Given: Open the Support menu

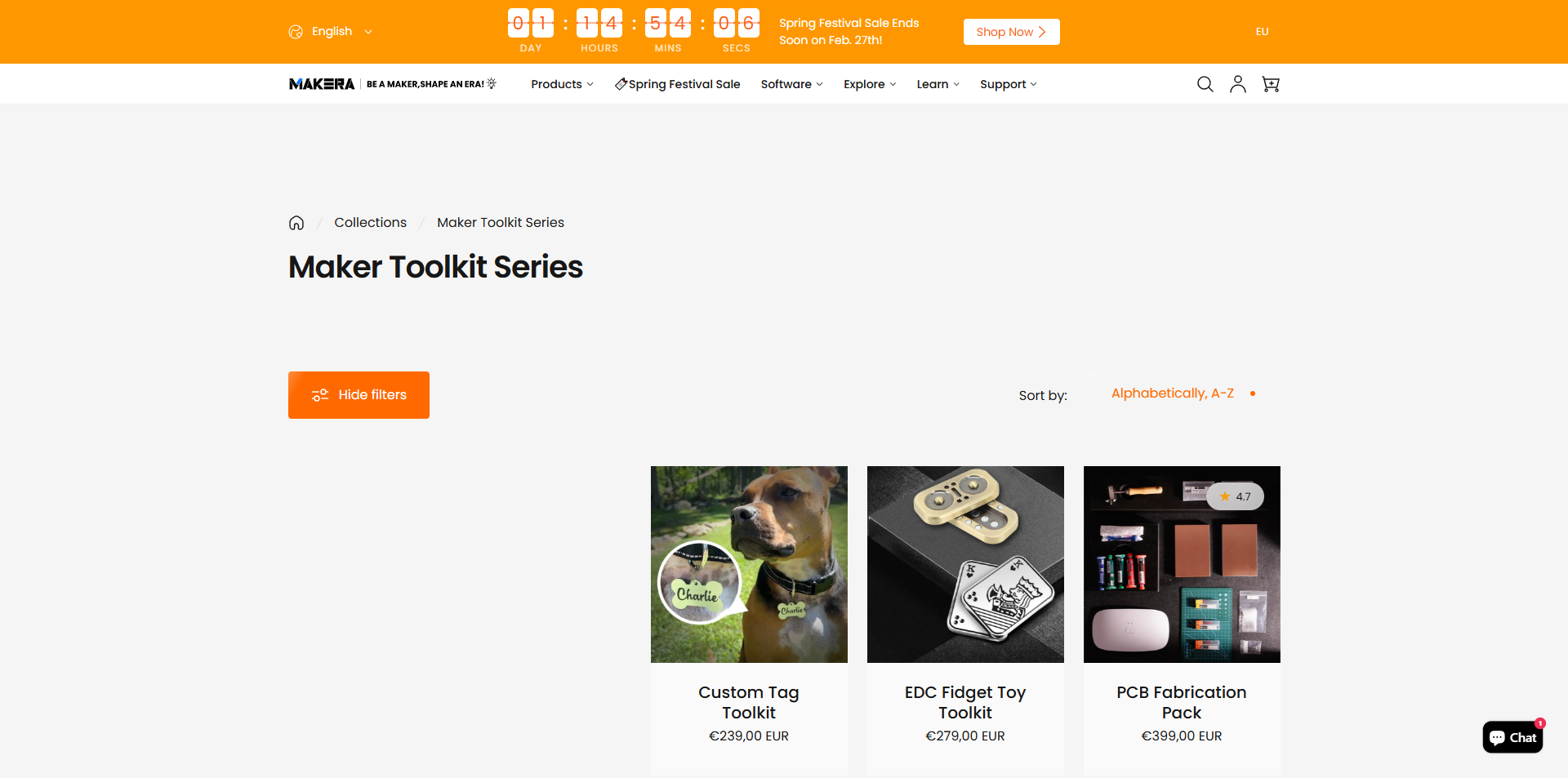Looking at the screenshot, I should coord(1009,84).
